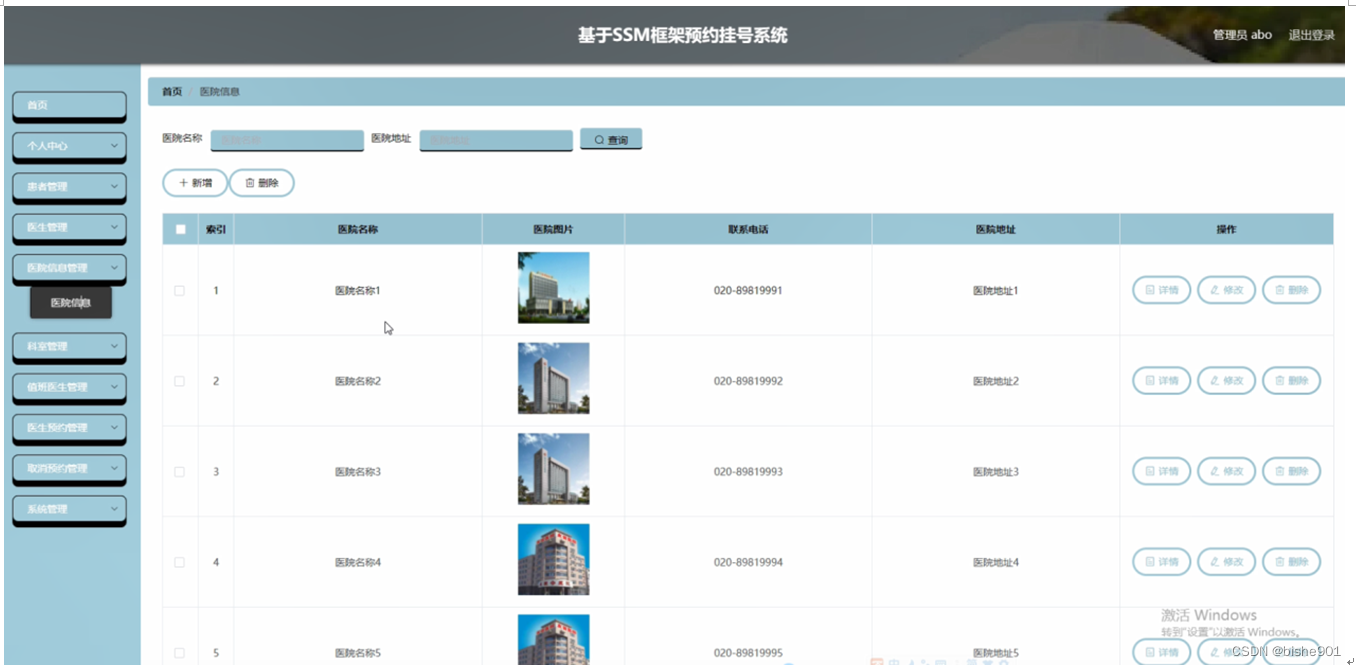1356x666 pixels.
Task: Go to 首页 in the sidebar
Action: (69, 105)
